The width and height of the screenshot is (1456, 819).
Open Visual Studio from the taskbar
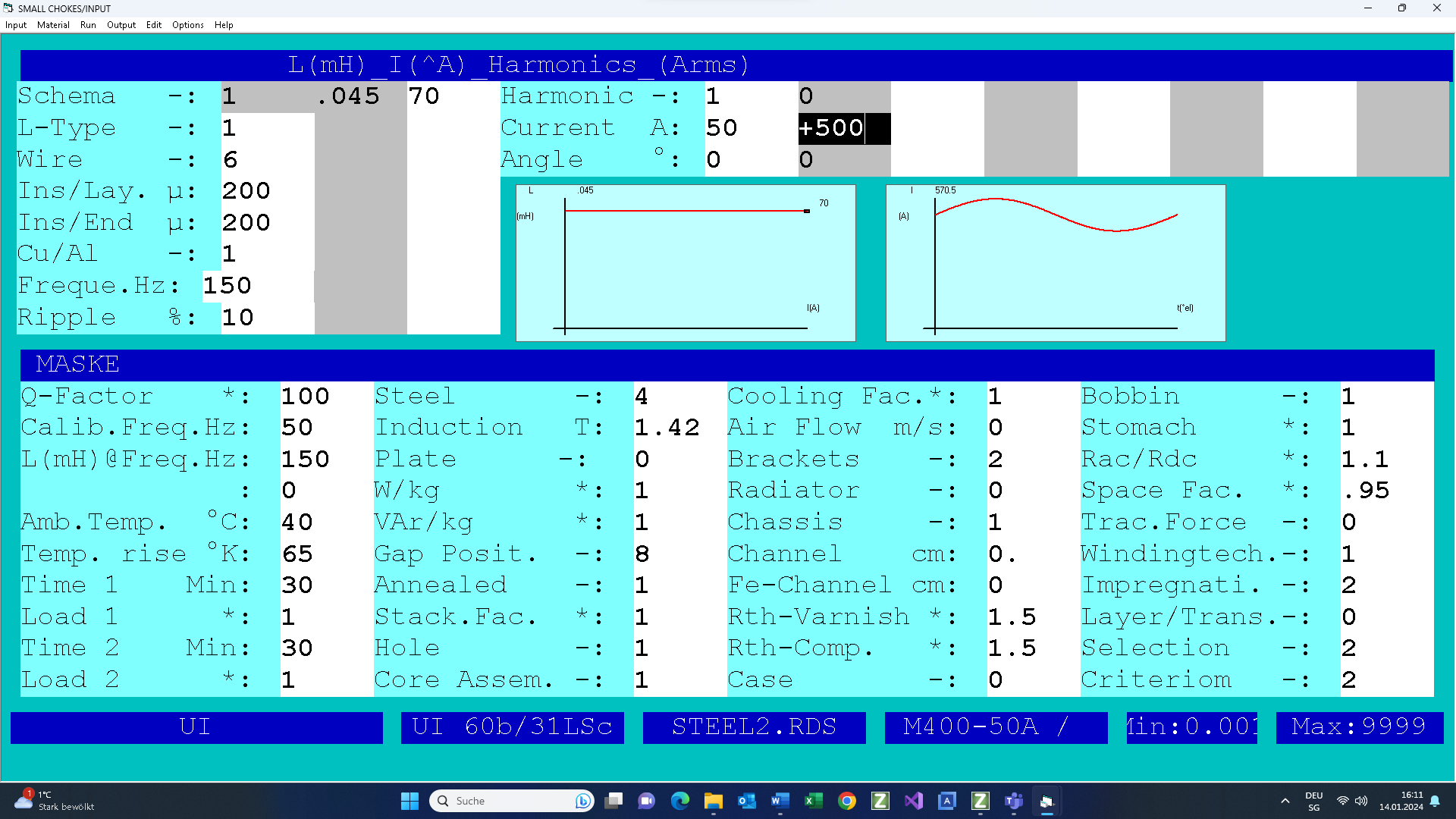pyautogui.click(x=914, y=801)
